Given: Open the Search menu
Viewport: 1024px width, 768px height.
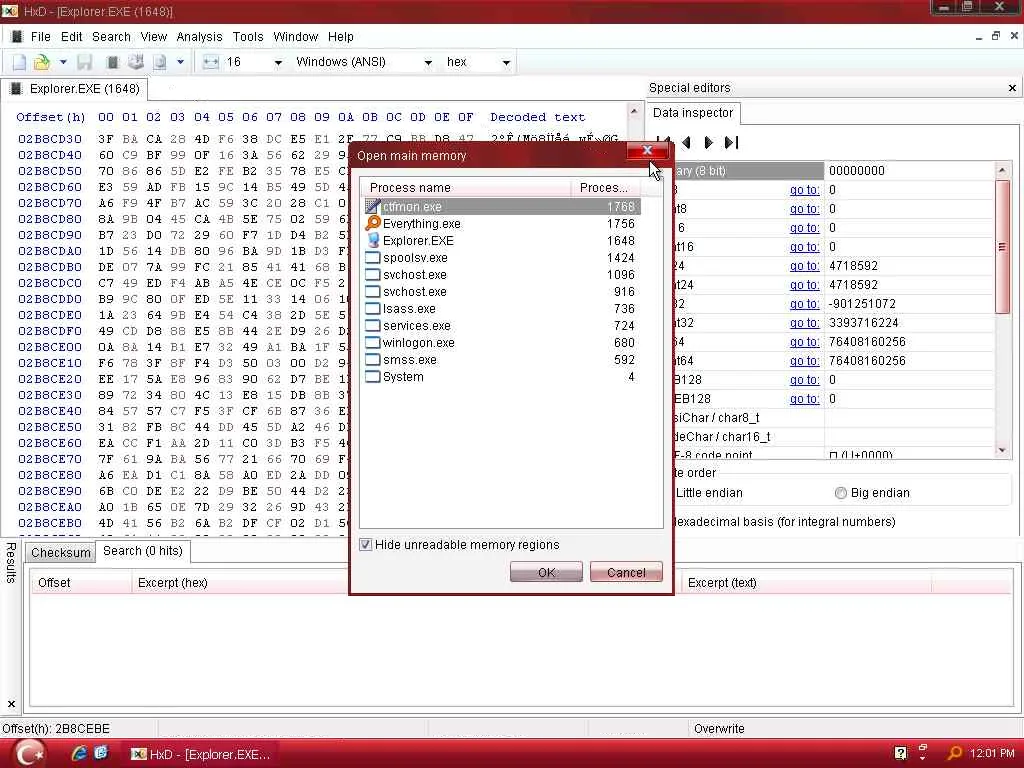Looking at the screenshot, I should coord(111,37).
